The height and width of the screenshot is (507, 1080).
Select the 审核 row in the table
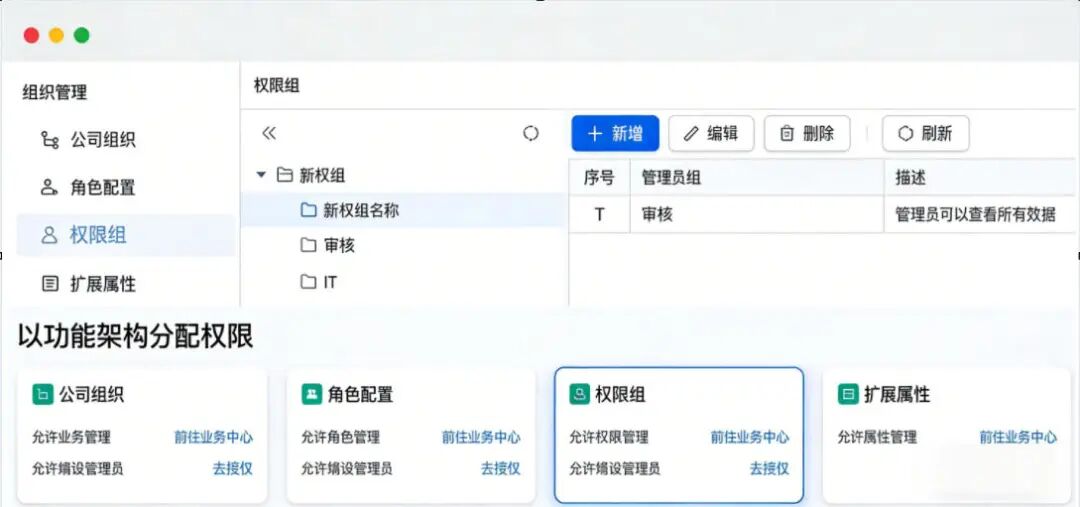(x=822, y=214)
